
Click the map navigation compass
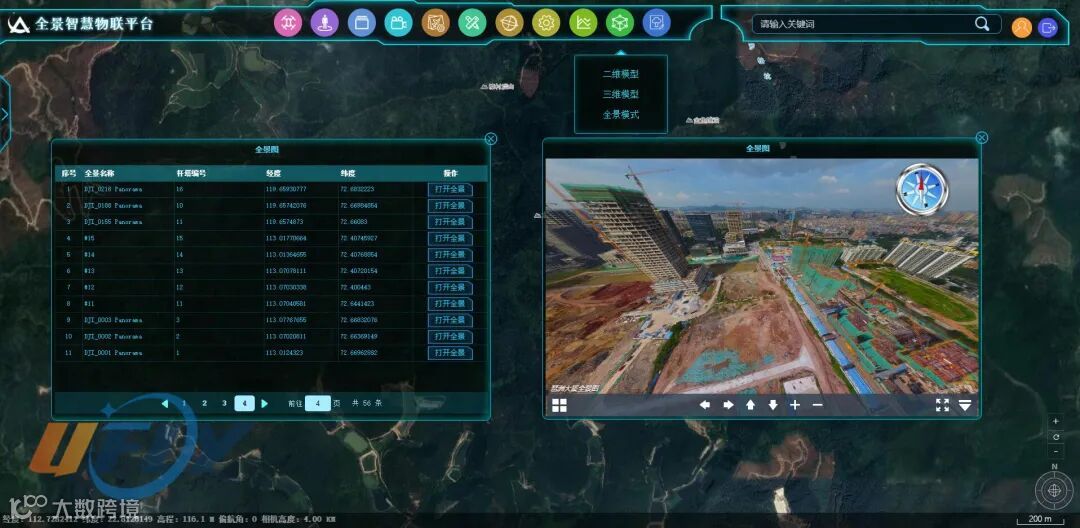tap(1054, 489)
